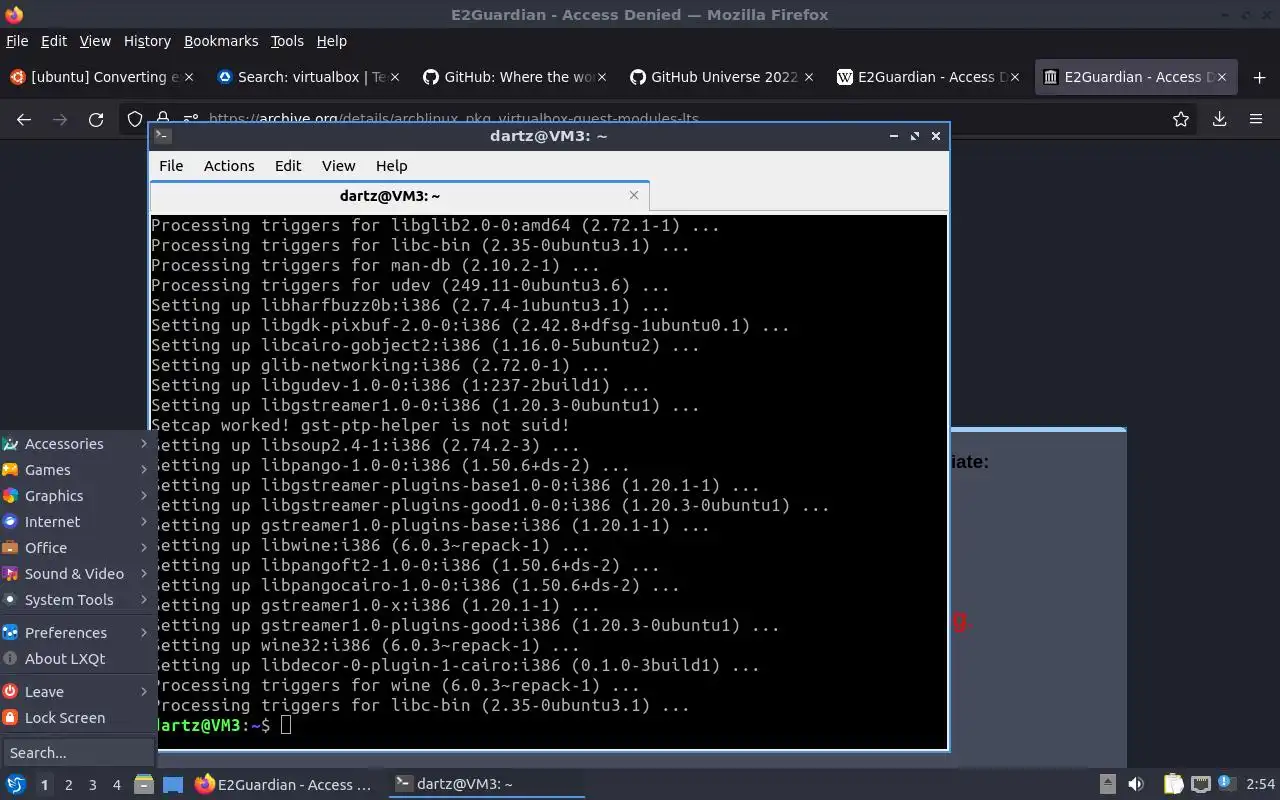Switch to virtual desktop 3
Image resolution: width=1280 pixels, height=800 pixels.
tap(92, 785)
